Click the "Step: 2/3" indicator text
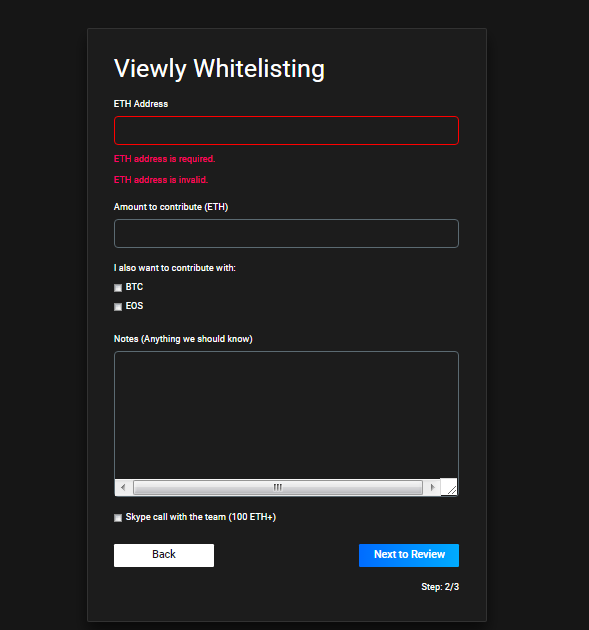Viewport: 589px width, 630px height. pyautogui.click(x=440, y=587)
